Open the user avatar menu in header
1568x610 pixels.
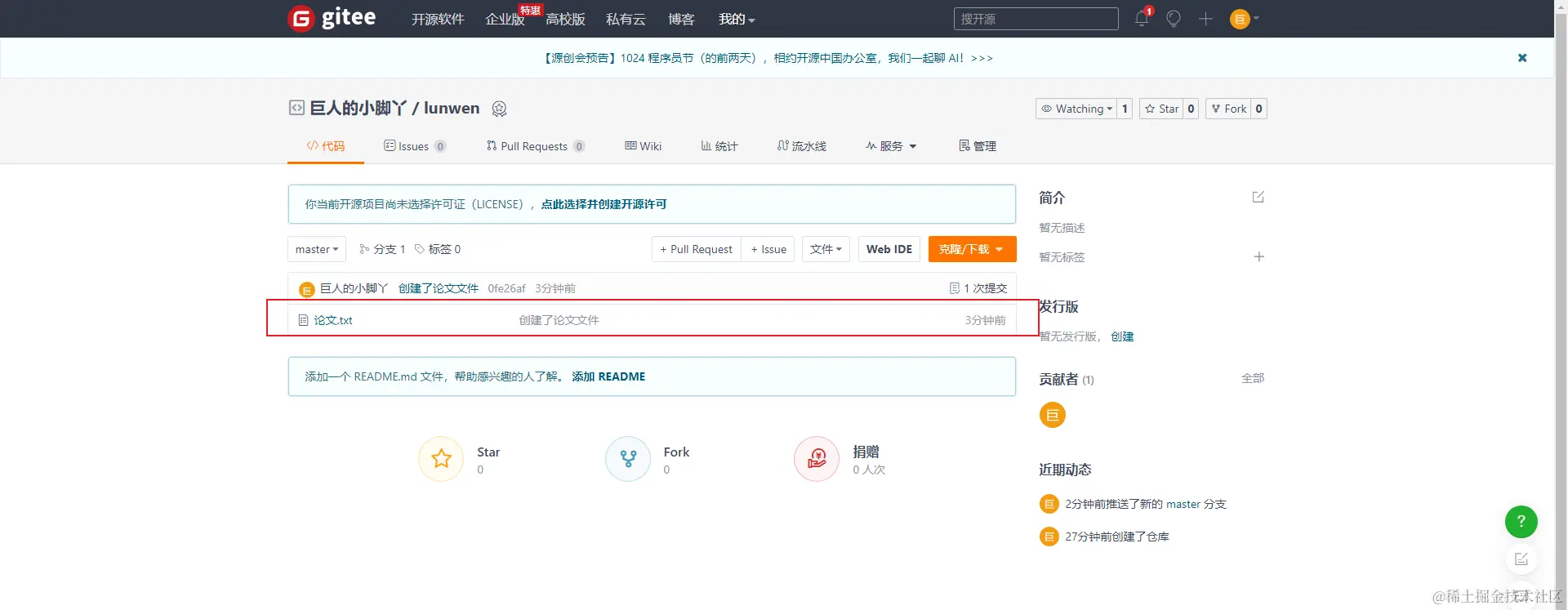(1244, 19)
